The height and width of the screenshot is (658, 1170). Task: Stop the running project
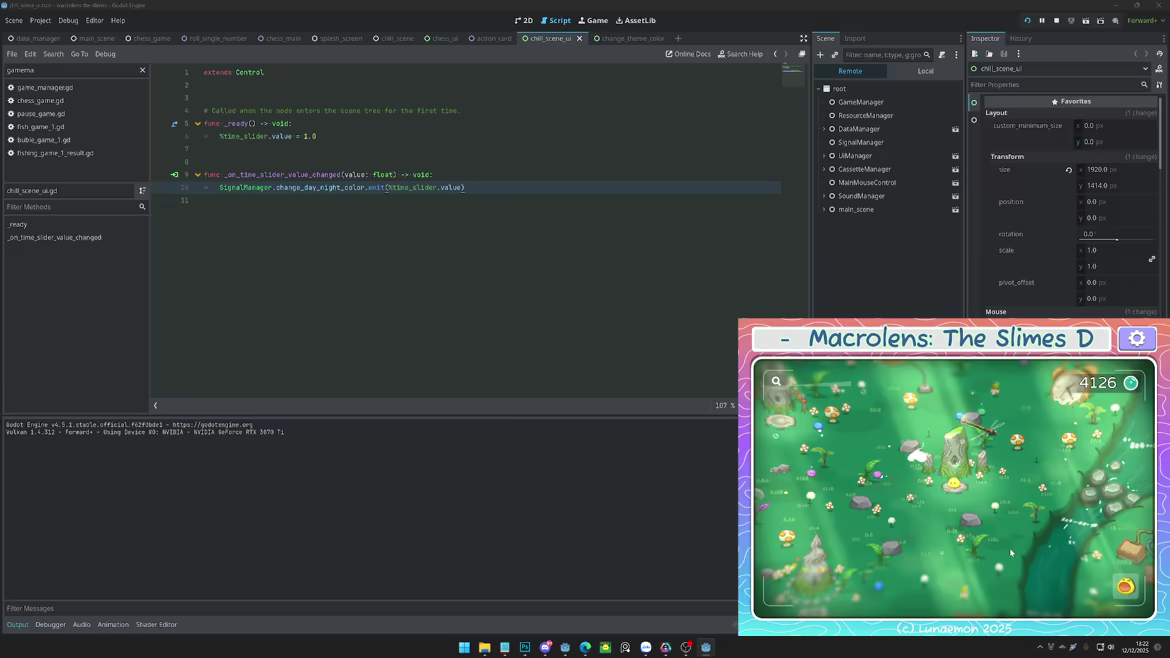[x=1057, y=21]
